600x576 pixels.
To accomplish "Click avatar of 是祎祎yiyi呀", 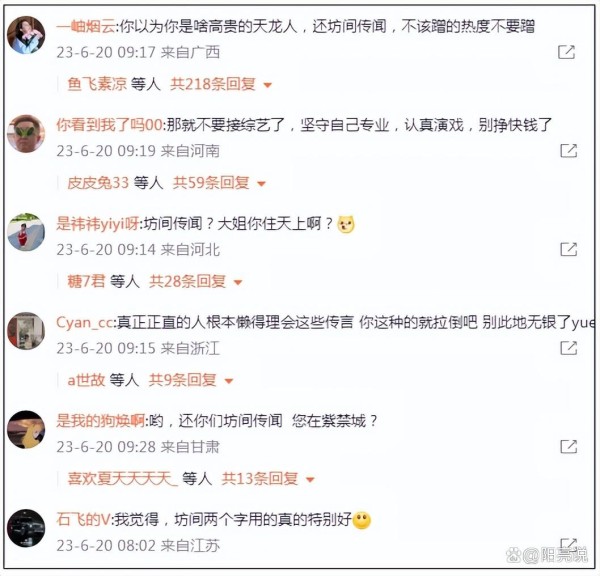I will pos(26,232).
